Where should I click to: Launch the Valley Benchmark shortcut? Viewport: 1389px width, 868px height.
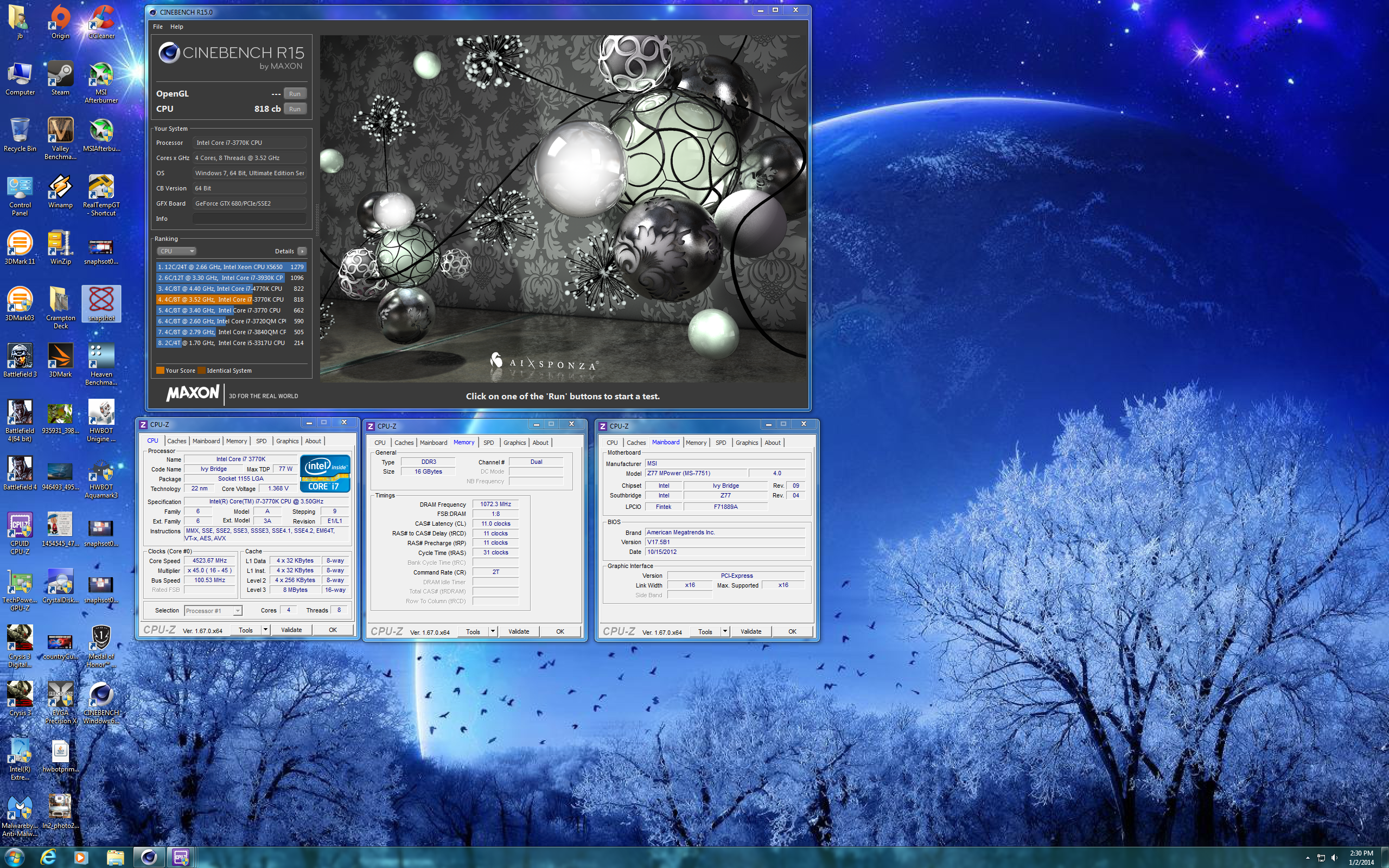click(x=60, y=138)
